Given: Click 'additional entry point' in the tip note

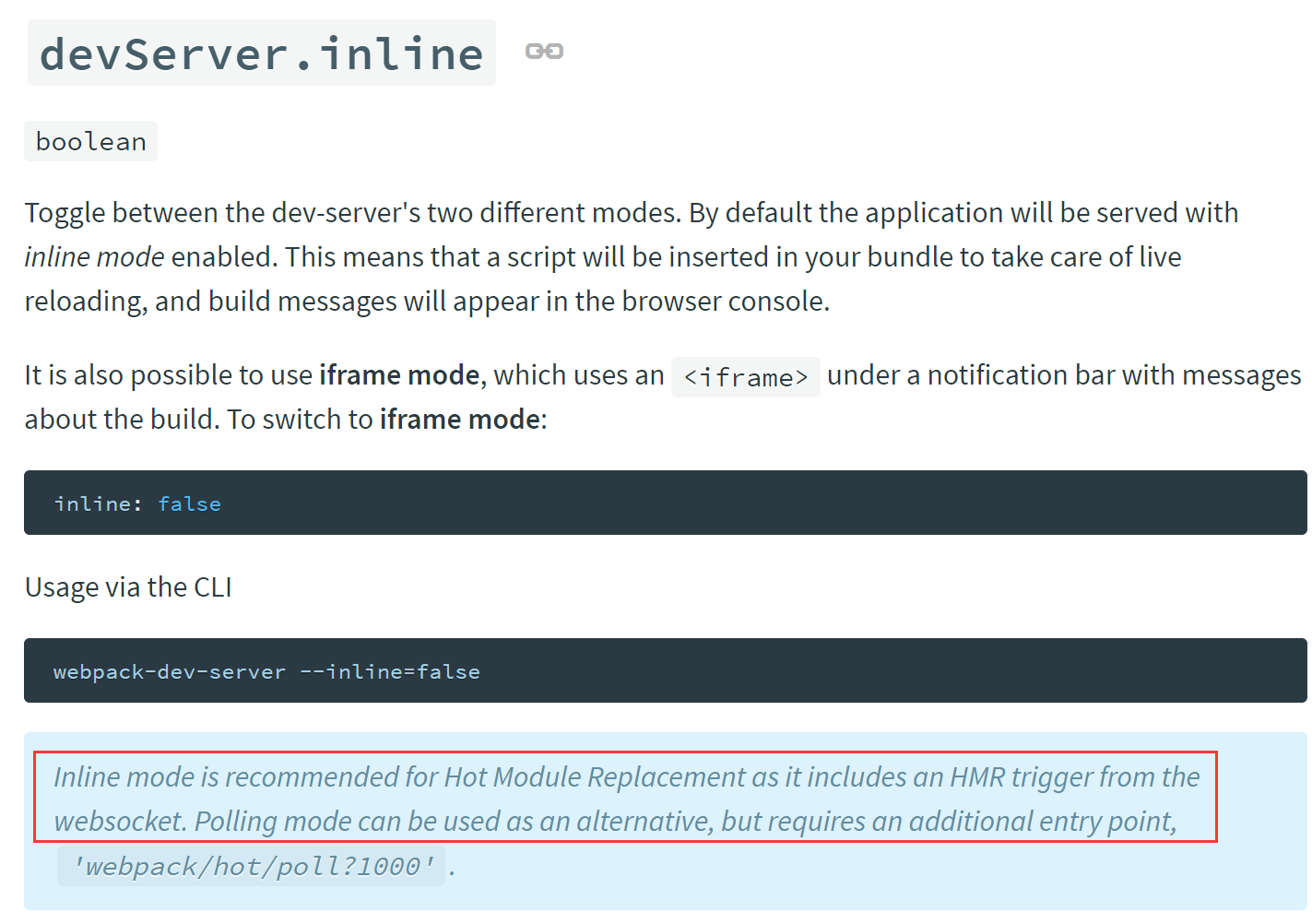Looking at the screenshot, I should click(x=1042, y=822).
